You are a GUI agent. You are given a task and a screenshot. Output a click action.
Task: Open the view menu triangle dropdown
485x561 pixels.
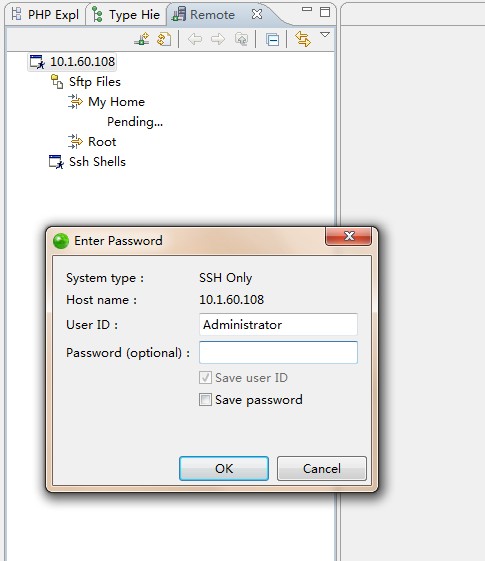tap(325, 35)
